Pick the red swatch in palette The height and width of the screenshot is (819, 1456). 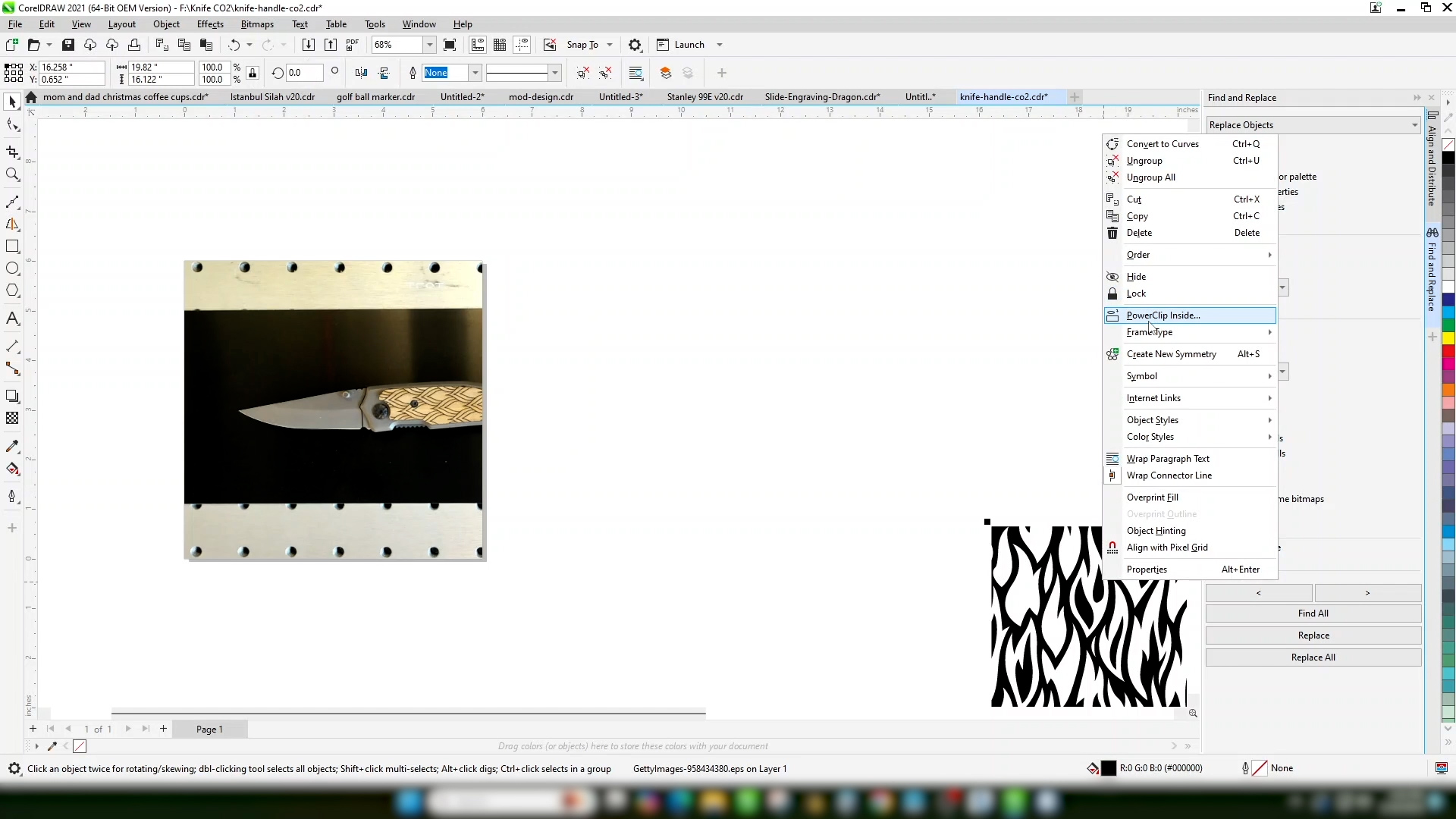coord(1448,351)
